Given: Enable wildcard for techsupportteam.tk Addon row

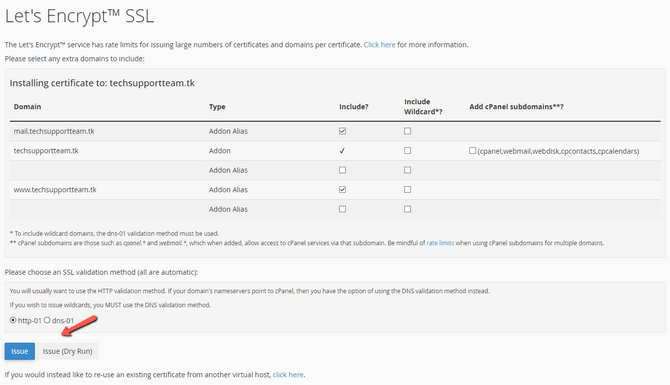Looking at the screenshot, I should click(x=407, y=150).
